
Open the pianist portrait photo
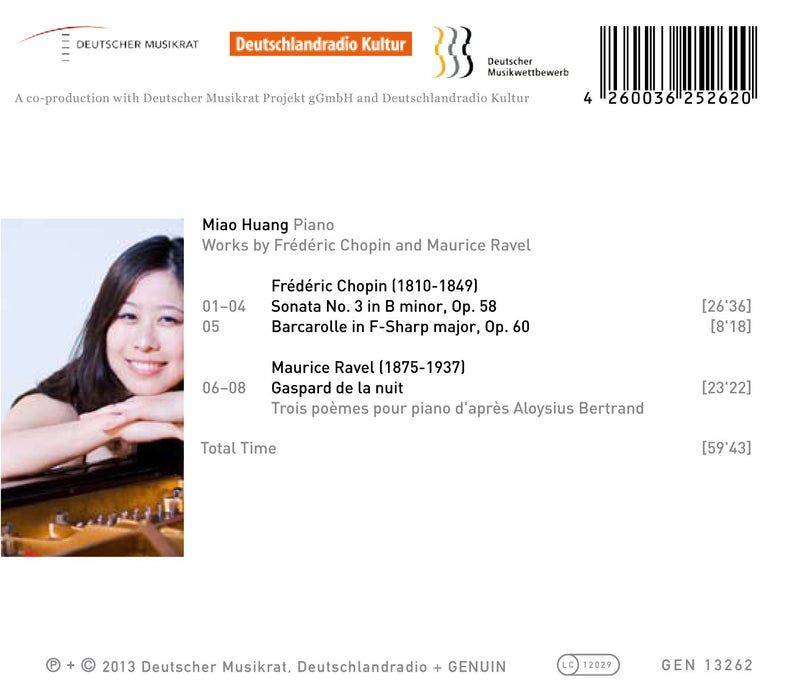[92, 388]
